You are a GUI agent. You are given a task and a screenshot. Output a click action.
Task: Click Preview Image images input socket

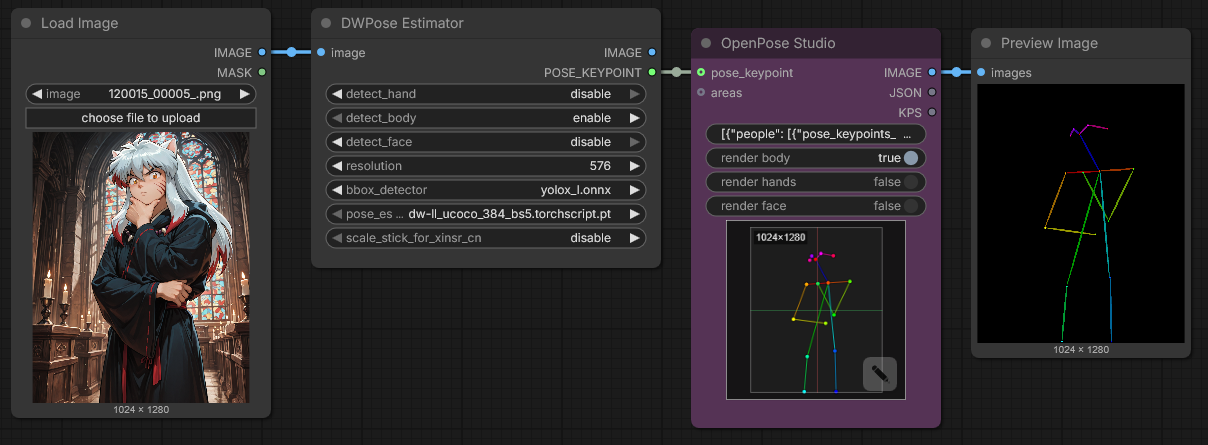(981, 72)
